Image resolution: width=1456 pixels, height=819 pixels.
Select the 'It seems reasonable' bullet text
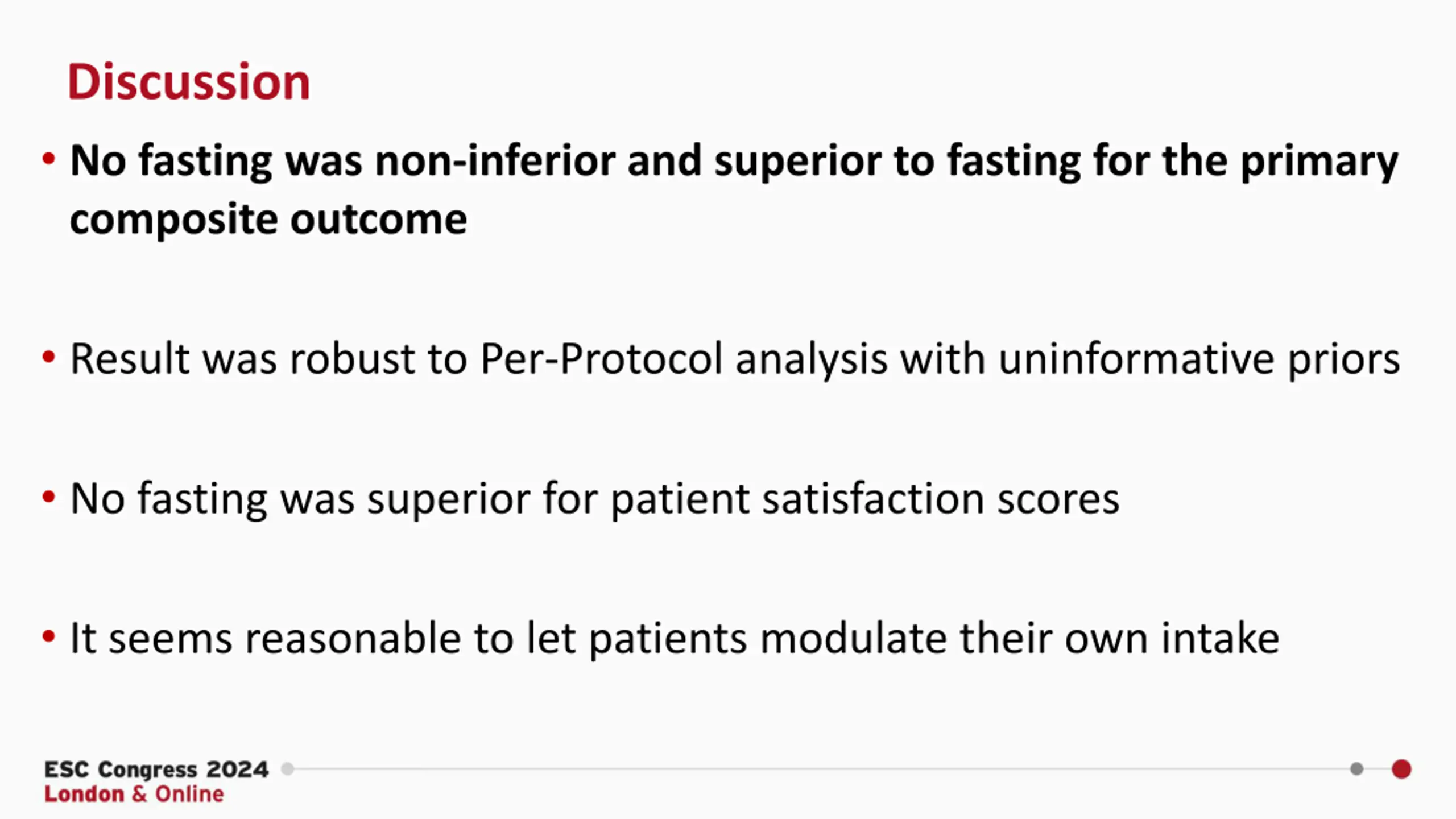pos(675,639)
